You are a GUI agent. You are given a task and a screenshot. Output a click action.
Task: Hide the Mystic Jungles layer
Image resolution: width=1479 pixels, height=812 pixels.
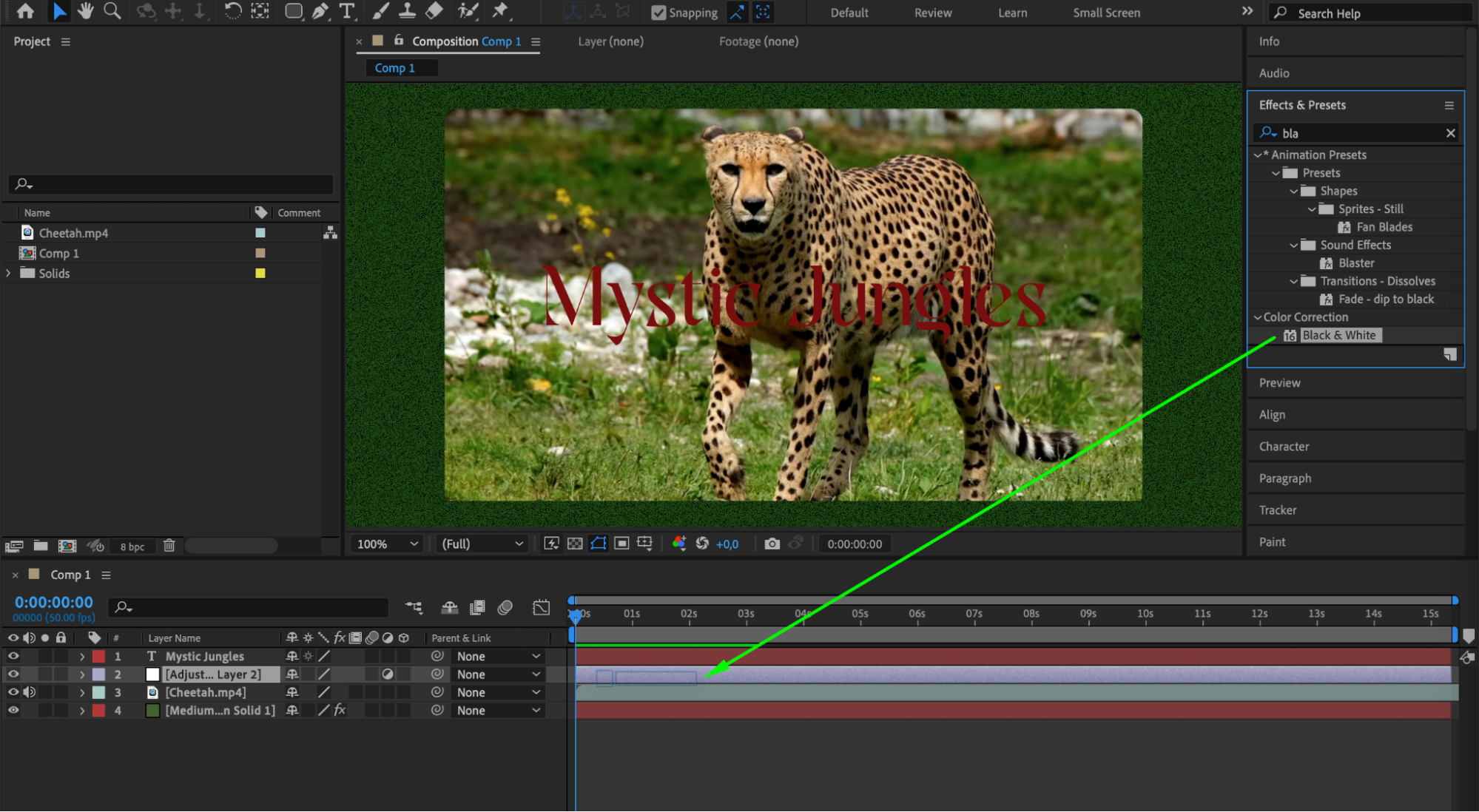coord(13,656)
